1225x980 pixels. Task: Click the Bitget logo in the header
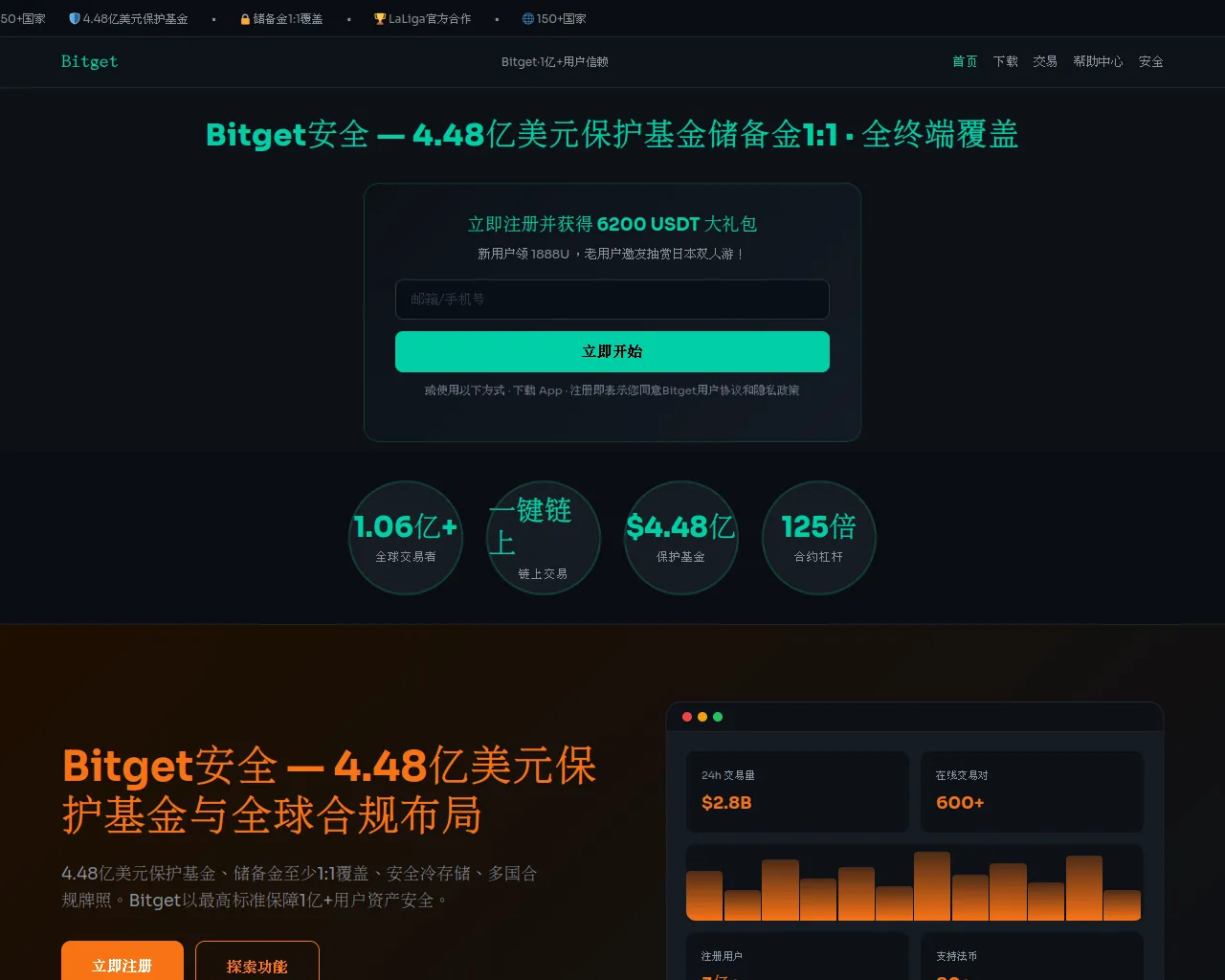click(x=90, y=61)
